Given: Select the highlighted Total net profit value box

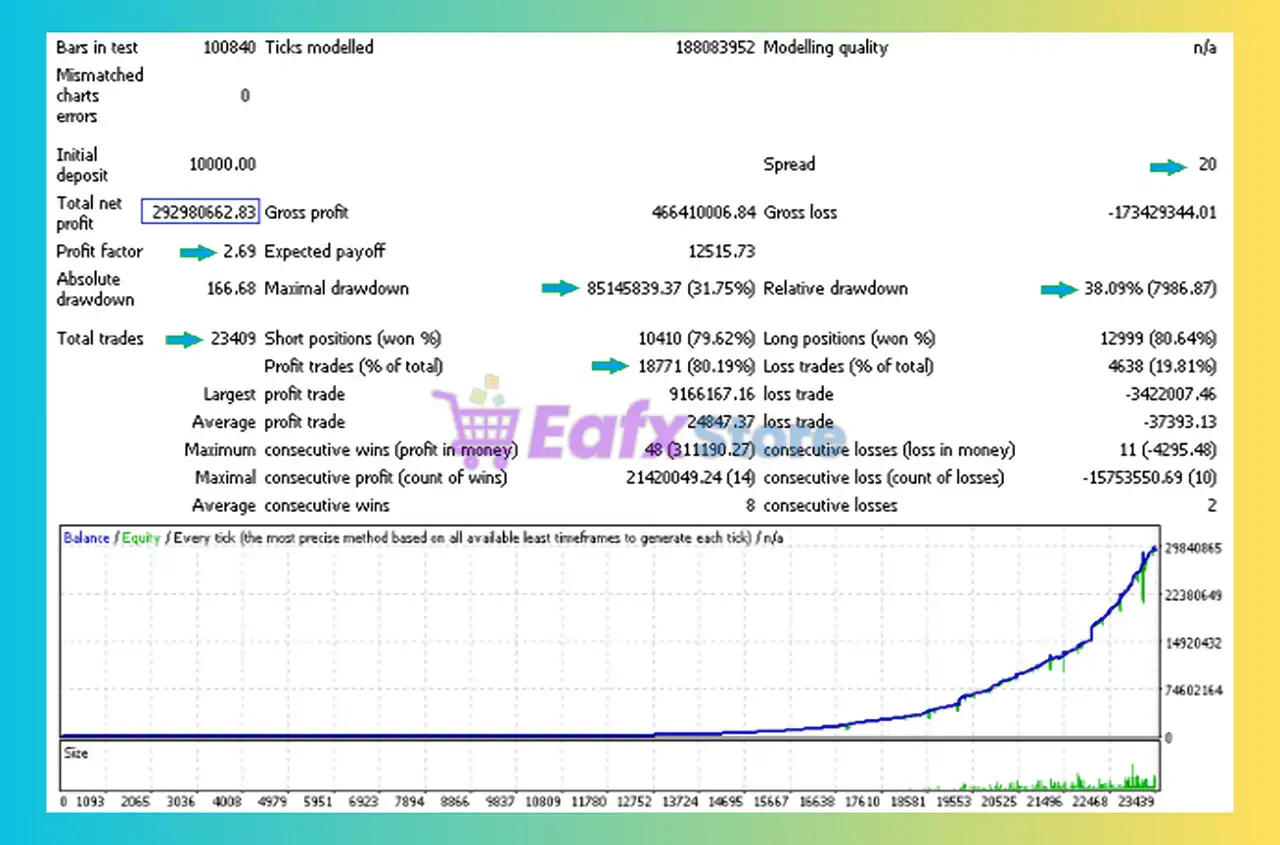Looking at the screenshot, I should [200, 212].
